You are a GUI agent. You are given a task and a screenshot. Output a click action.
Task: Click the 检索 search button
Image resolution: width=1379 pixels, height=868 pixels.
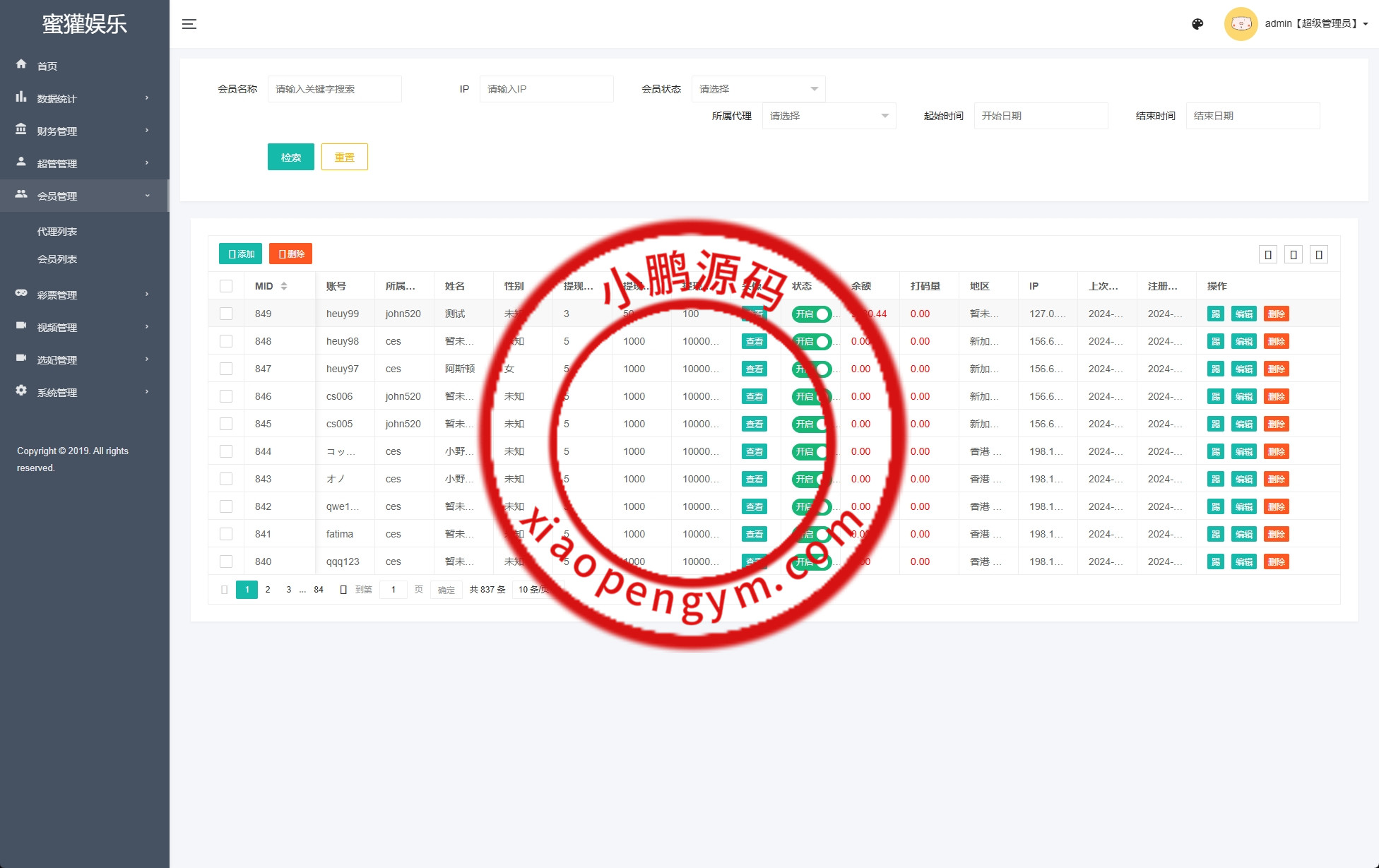(290, 157)
